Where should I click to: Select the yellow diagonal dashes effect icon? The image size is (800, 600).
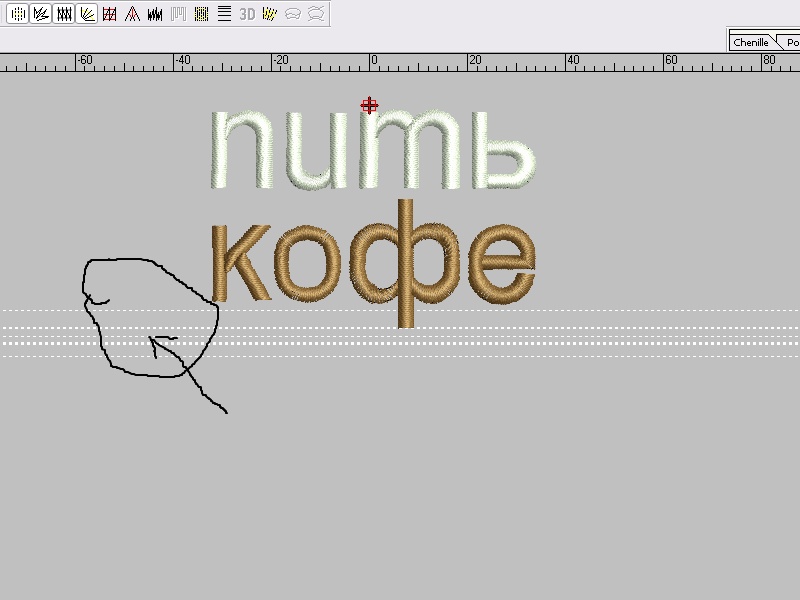point(269,14)
